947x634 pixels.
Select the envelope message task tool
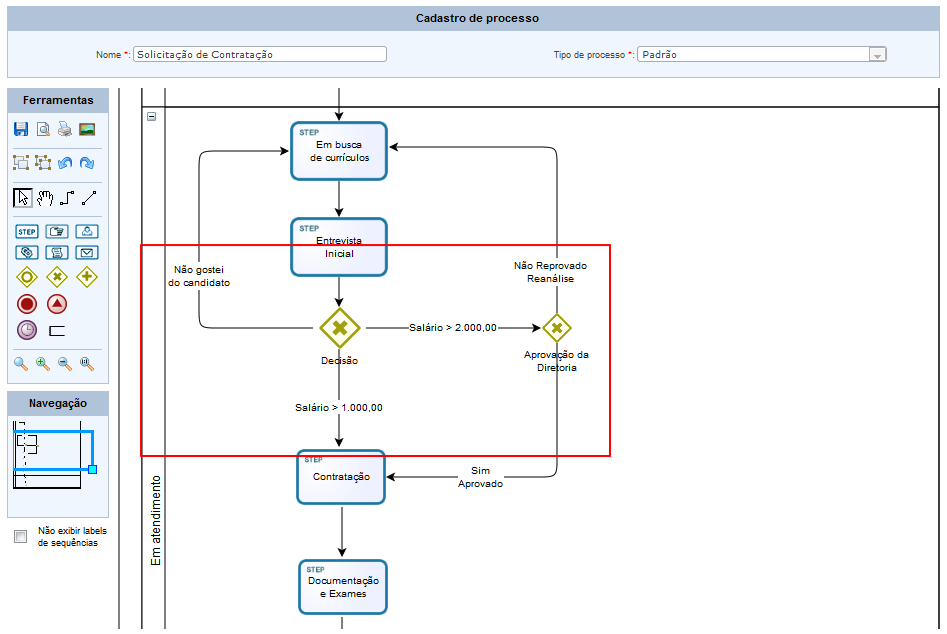click(x=87, y=252)
